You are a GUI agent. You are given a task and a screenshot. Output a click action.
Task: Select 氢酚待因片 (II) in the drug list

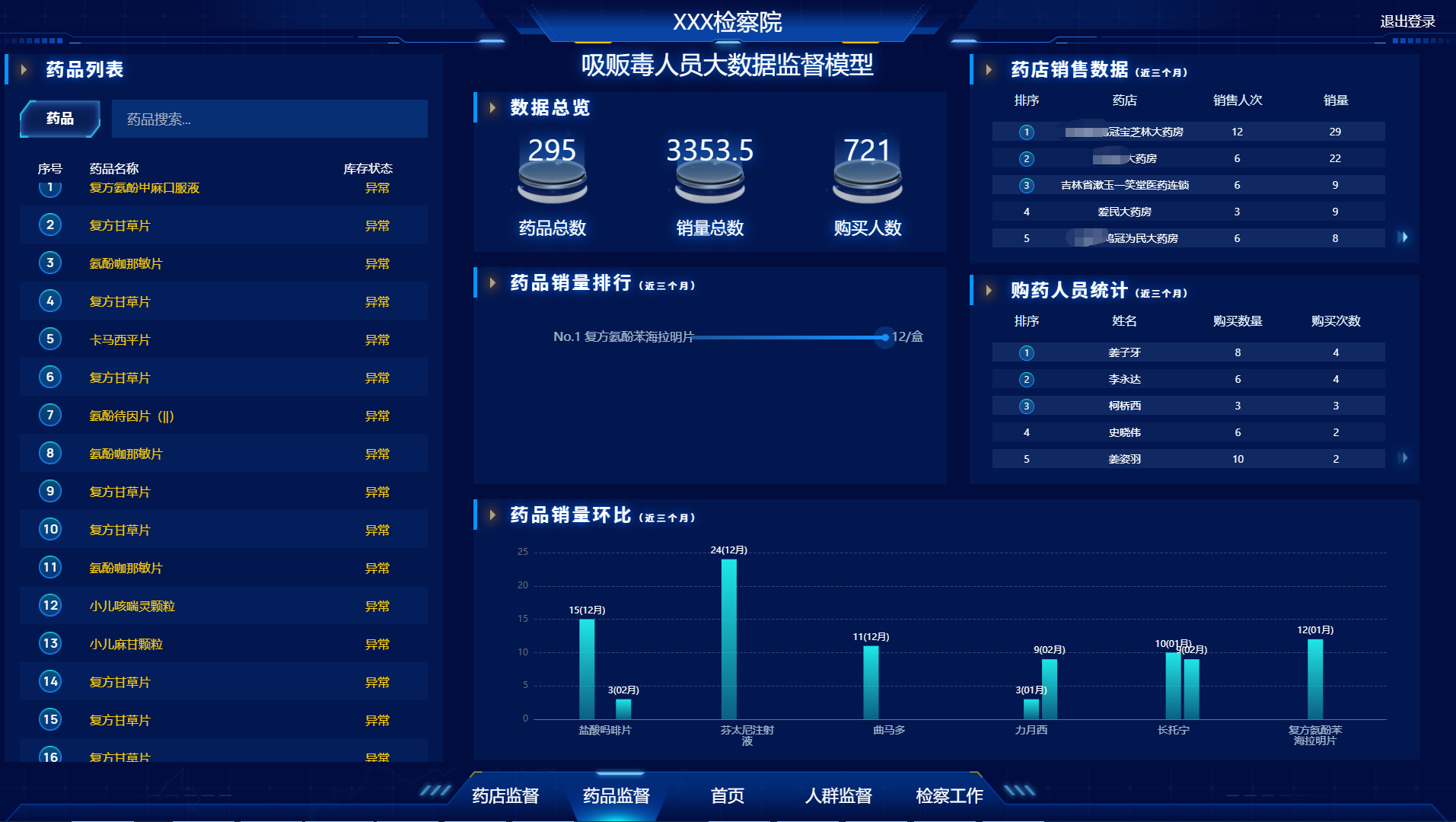(x=132, y=416)
